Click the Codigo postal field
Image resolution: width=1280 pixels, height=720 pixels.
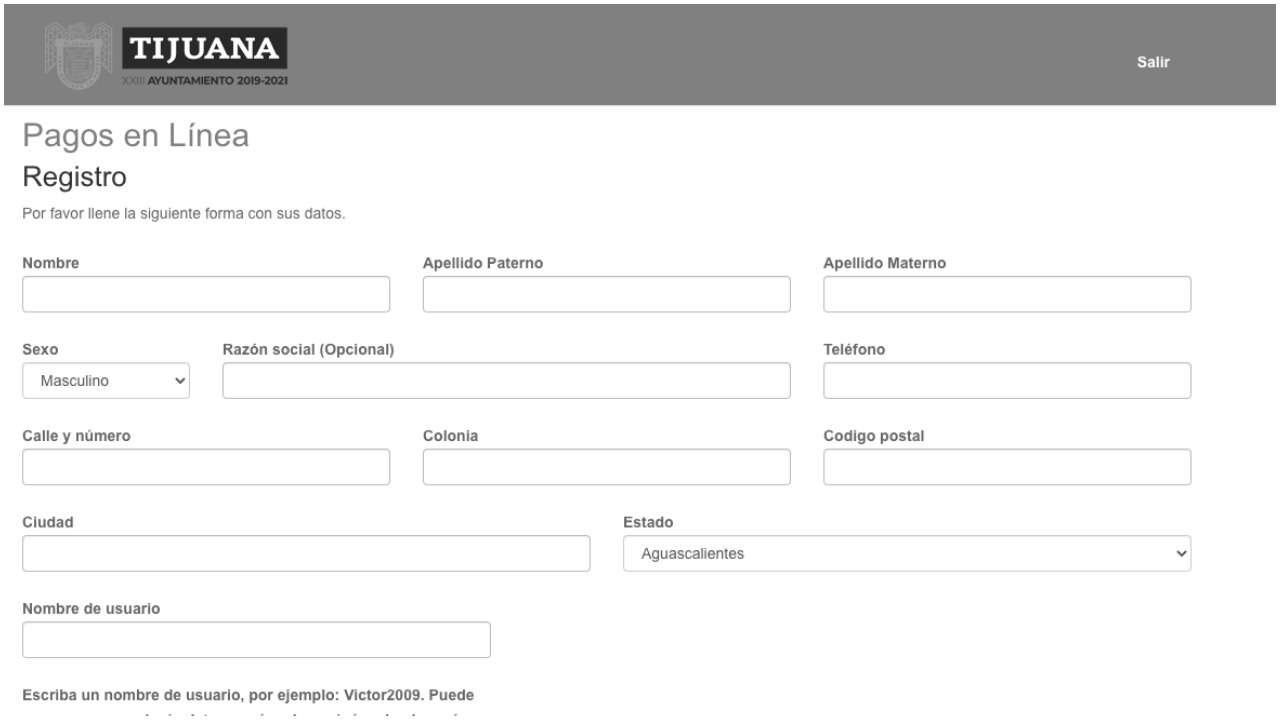pyautogui.click(x=1007, y=467)
